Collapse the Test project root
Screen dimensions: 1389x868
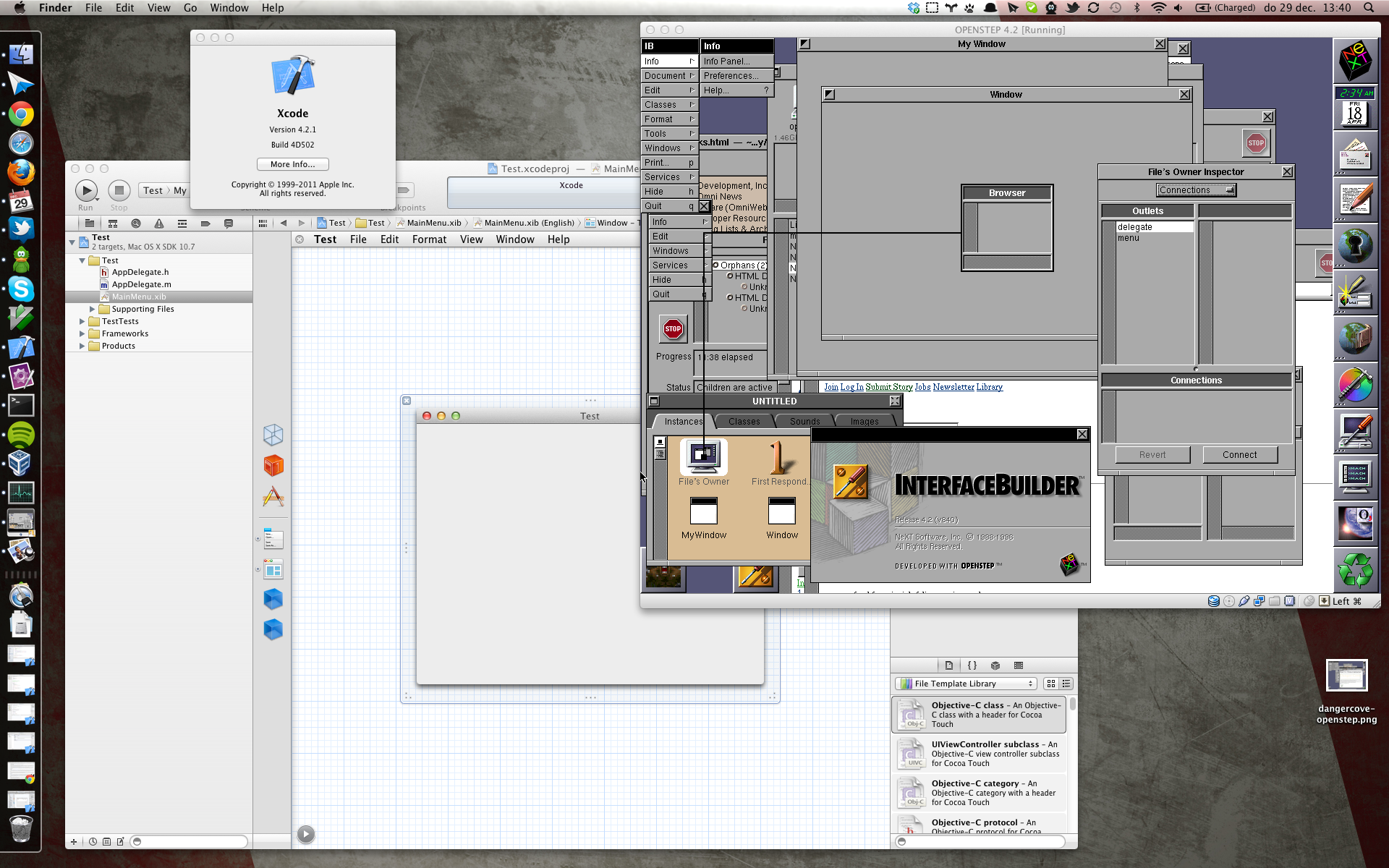(x=72, y=242)
